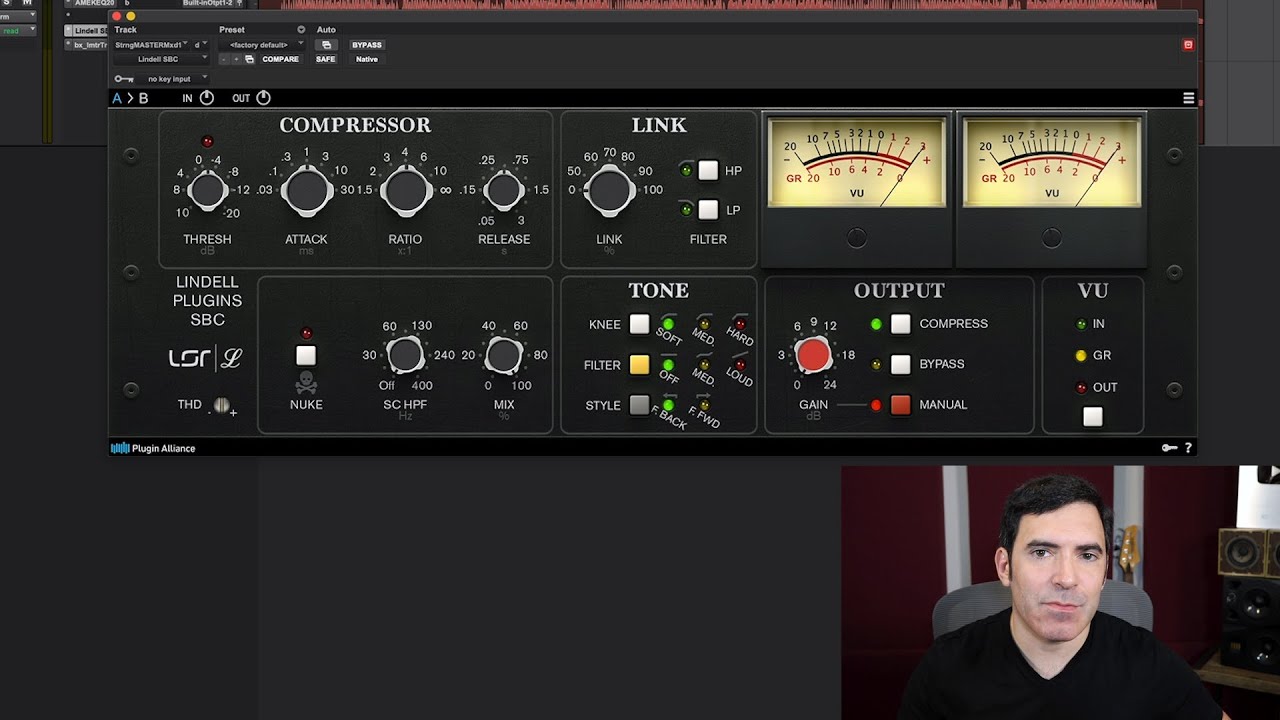
Task: Click the 'OUTPUT' section heading
Action: coord(899,290)
